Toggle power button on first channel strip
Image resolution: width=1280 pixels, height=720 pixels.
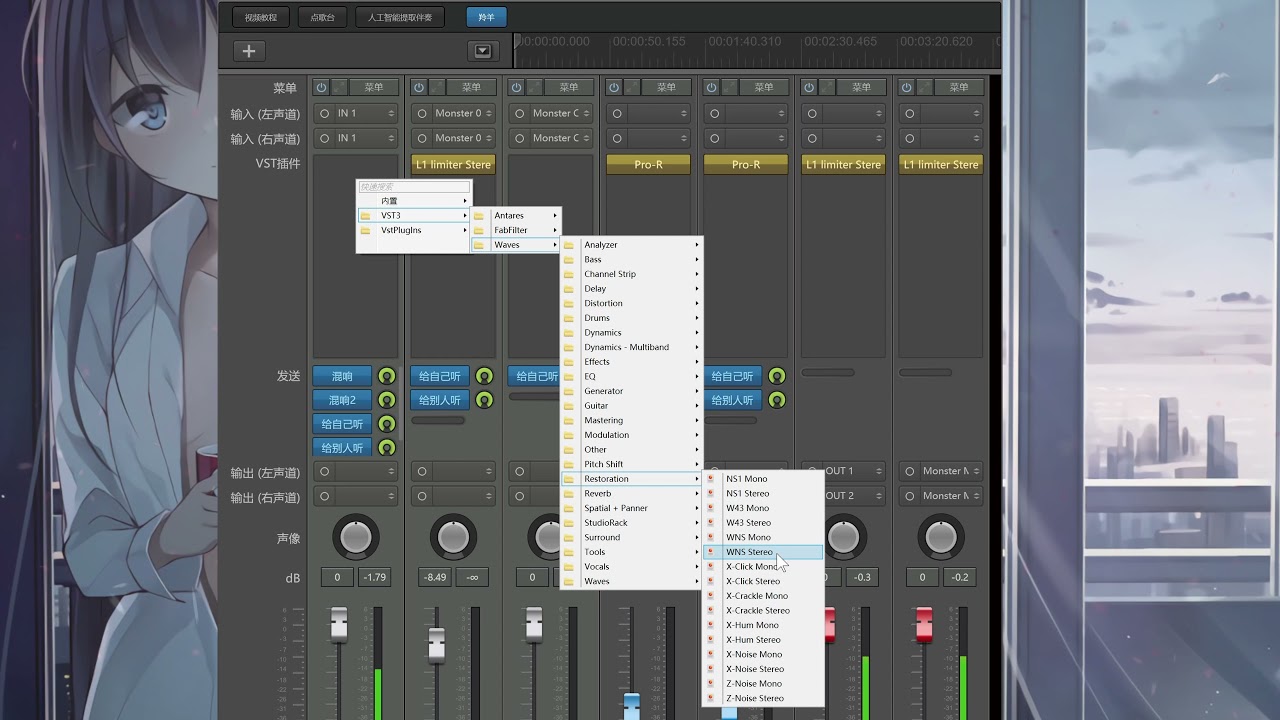tap(321, 88)
